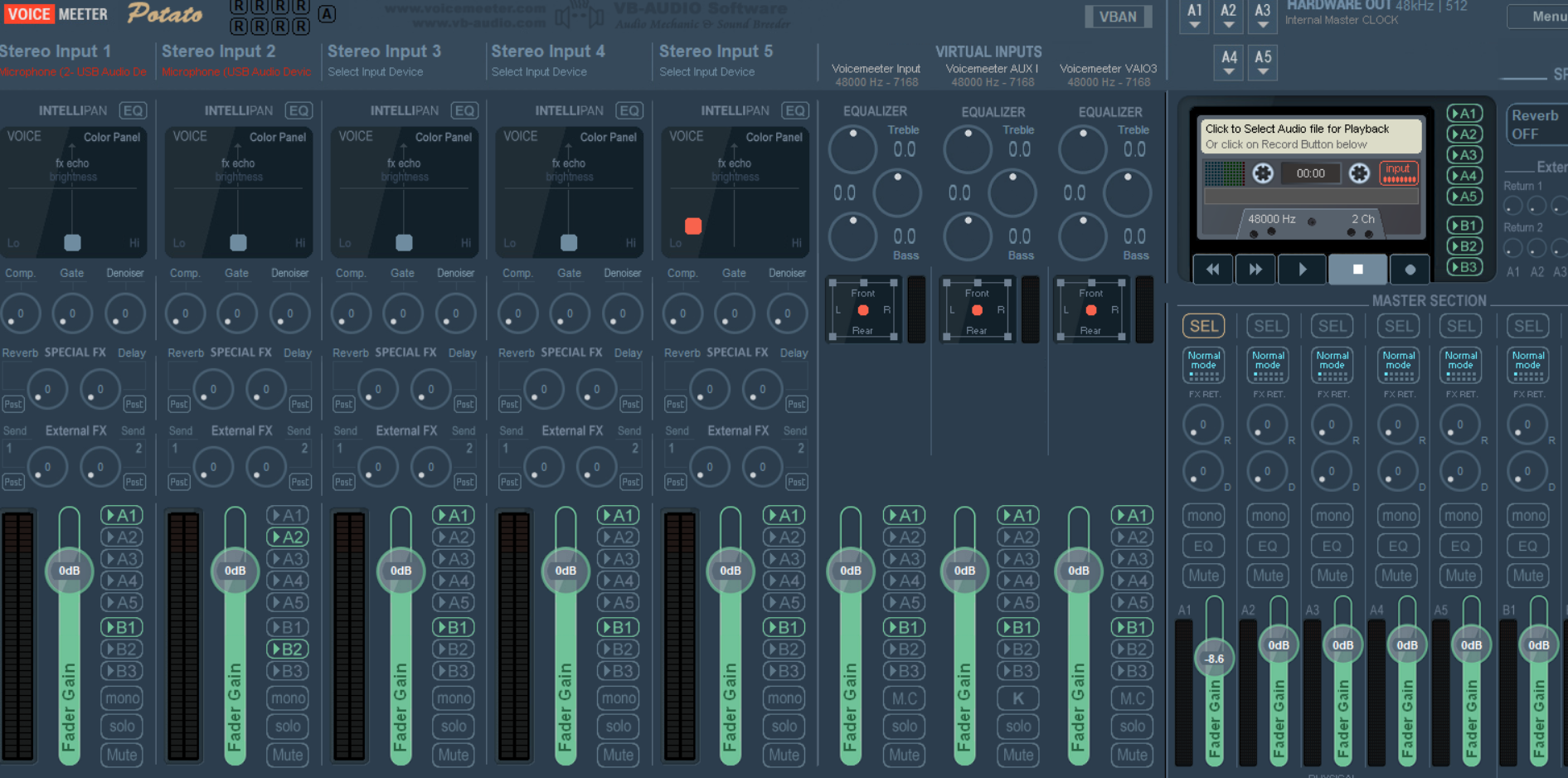
Task: Click the Treble knob of Voicemeeter Input equalizer
Action: pyautogui.click(x=852, y=149)
